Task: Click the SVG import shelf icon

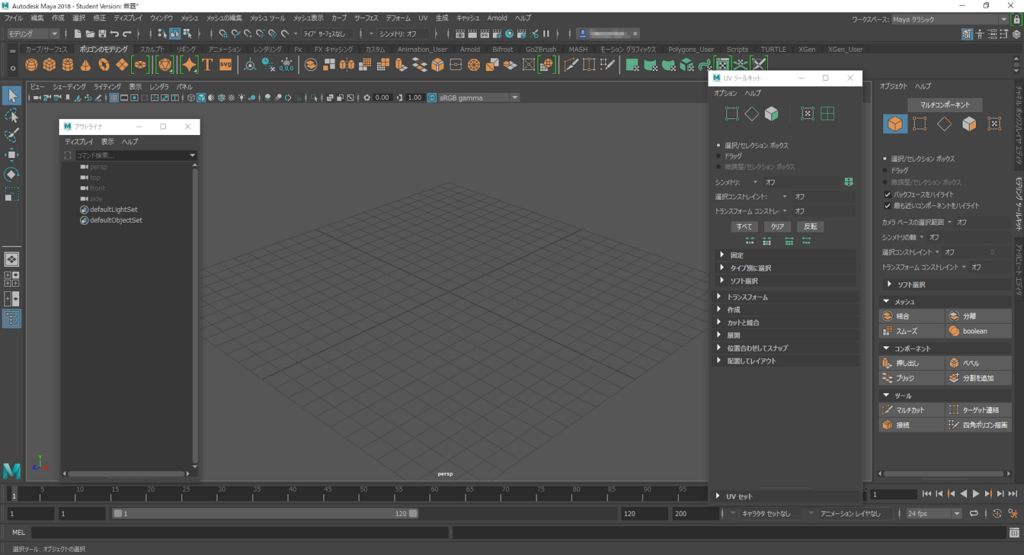Action: 225,65
